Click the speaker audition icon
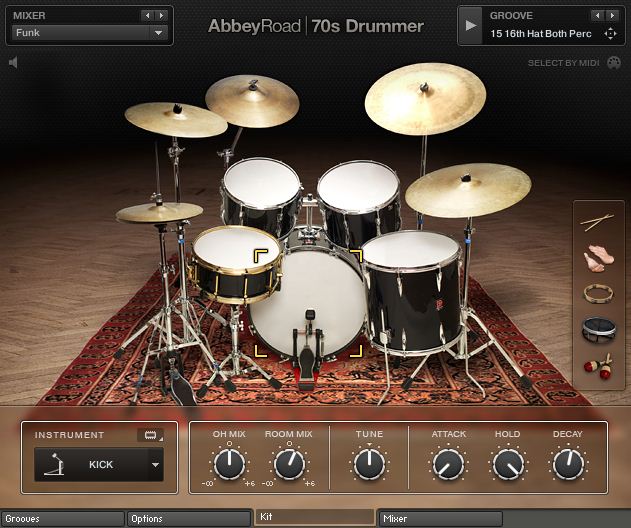The height and width of the screenshot is (528, 631). click(x=13, y=62)
